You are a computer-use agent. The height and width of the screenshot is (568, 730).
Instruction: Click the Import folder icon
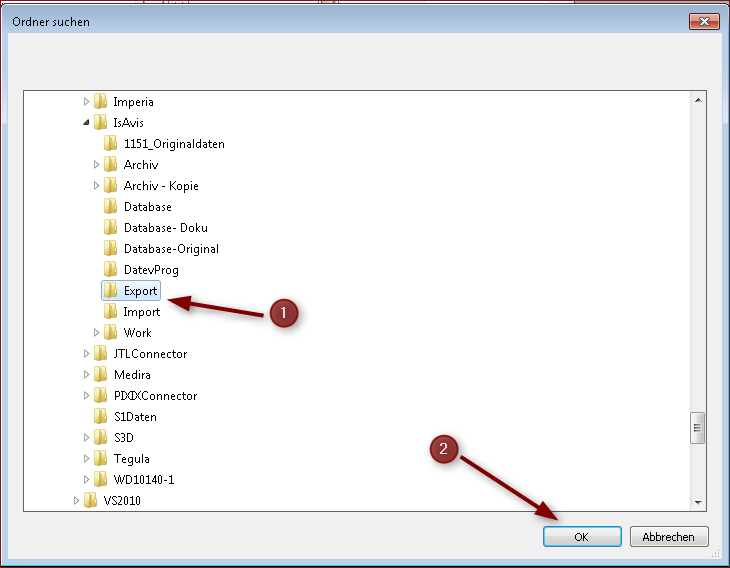coord(111,312)
